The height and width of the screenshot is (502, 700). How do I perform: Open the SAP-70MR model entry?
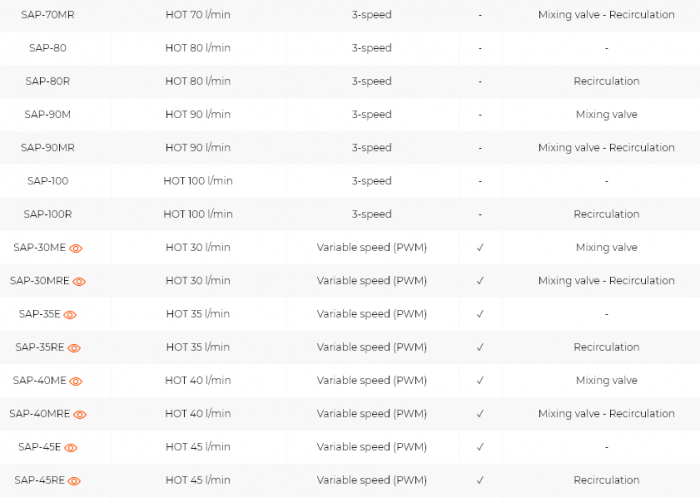[48, 15]
